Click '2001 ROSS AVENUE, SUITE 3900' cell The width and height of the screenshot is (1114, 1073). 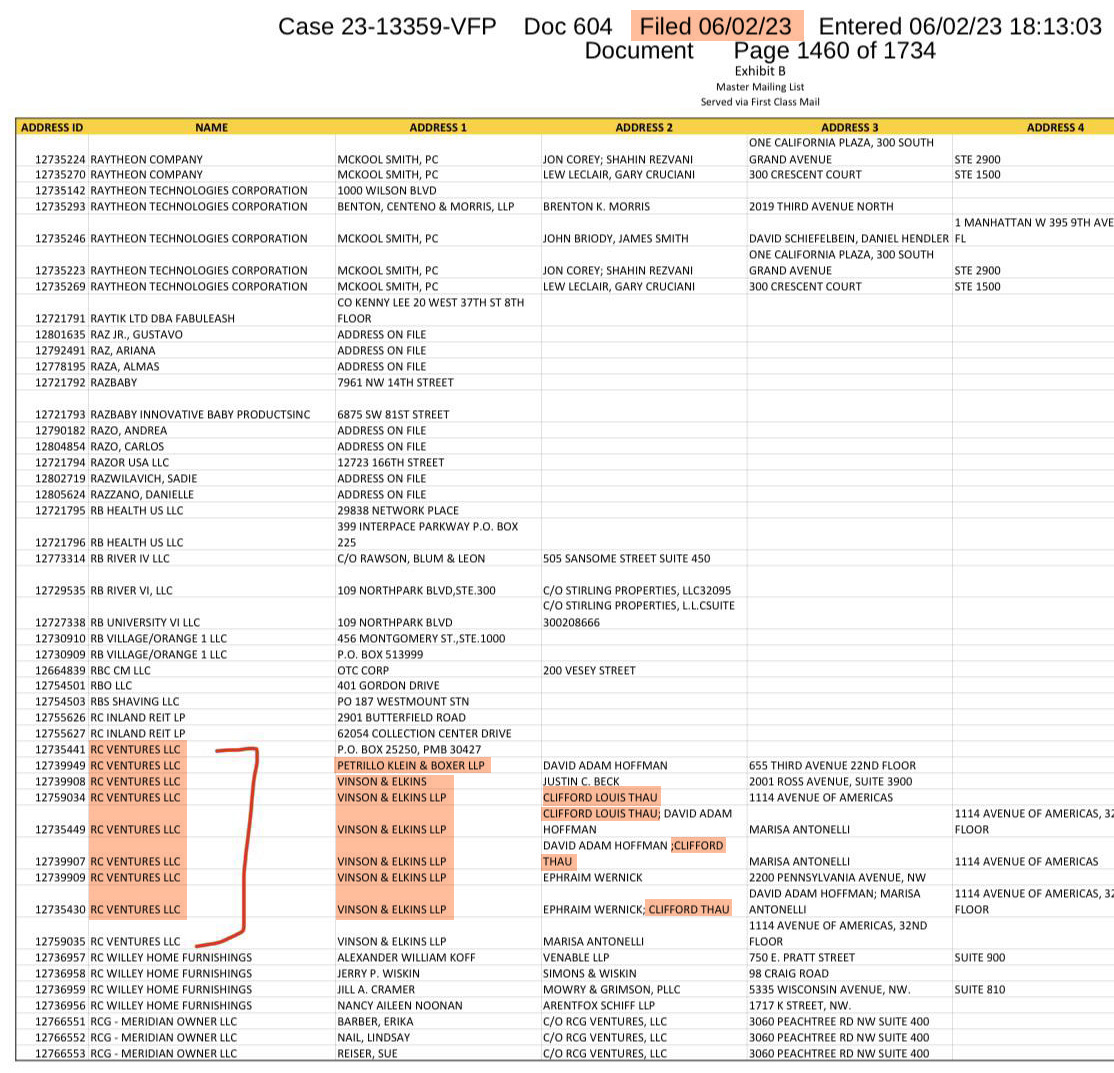coord(831,782)
